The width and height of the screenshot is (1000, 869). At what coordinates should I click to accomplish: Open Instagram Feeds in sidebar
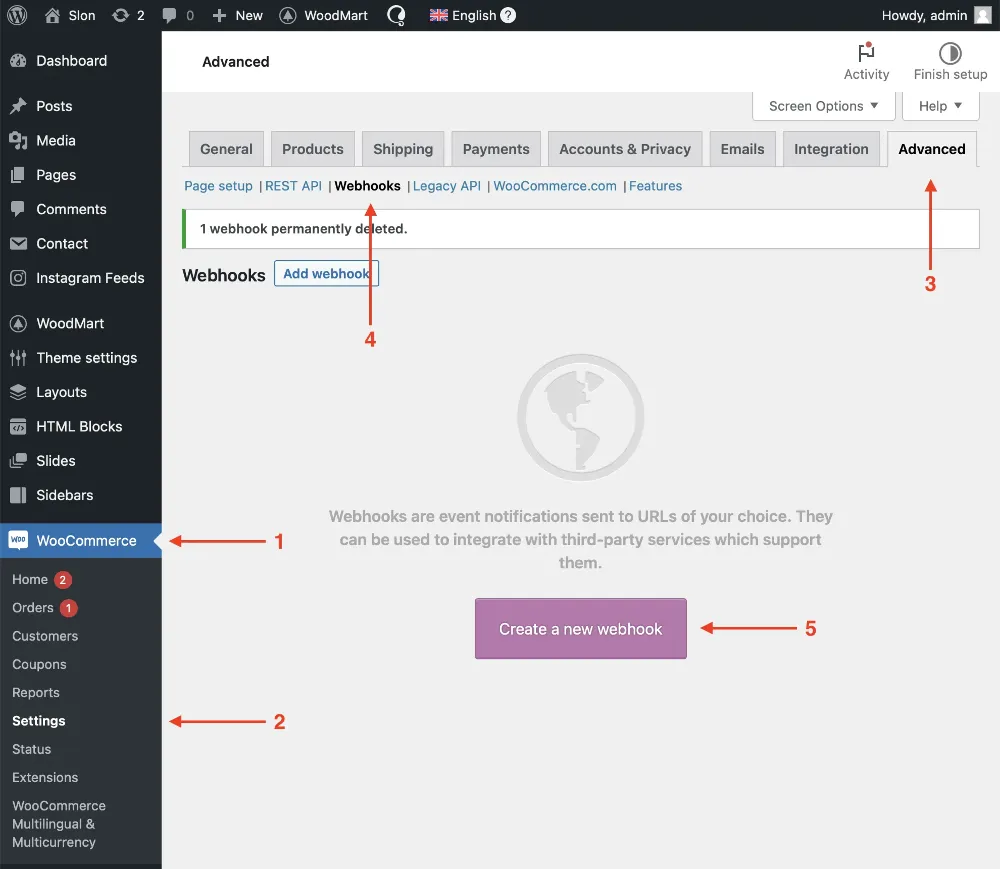pyautogui.click(x=90, y=278)
